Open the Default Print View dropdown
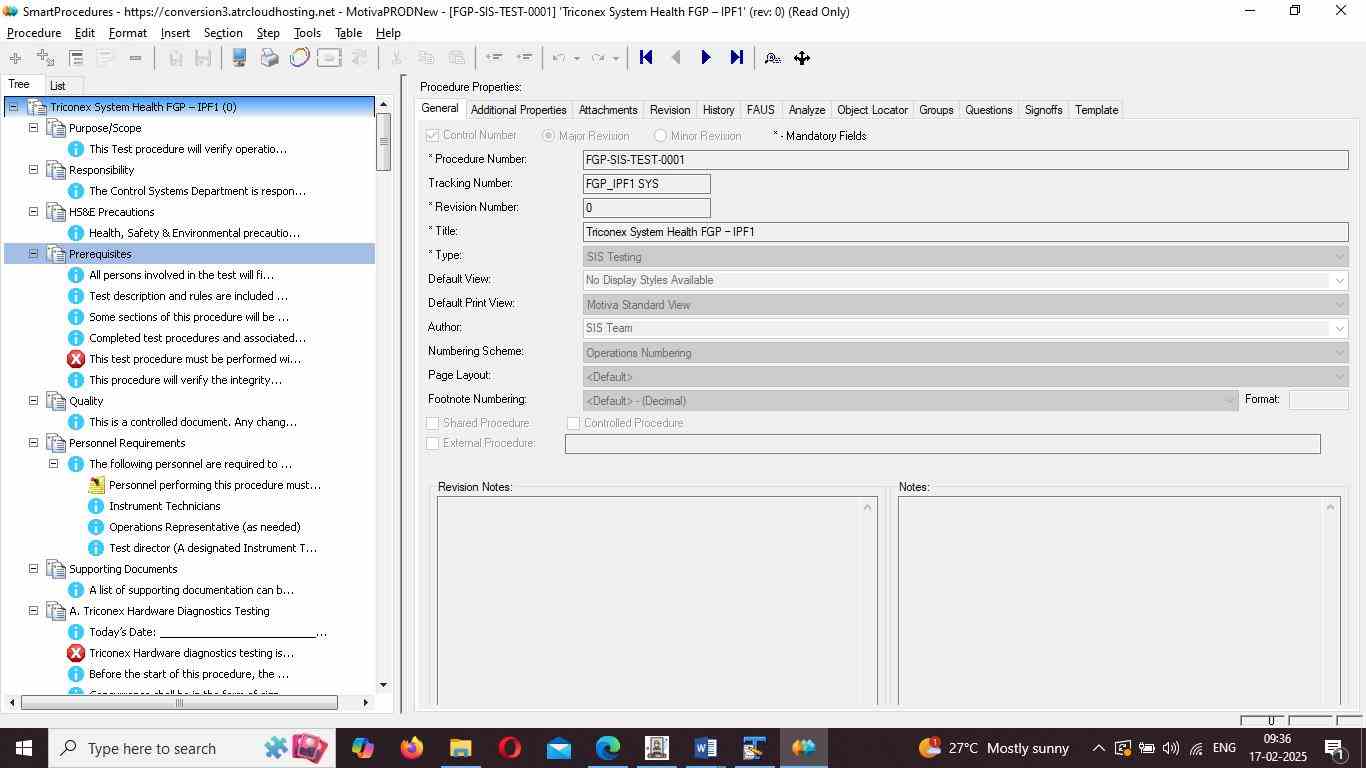The height and width of the screenshot is (768, 1366). pyautogui.click(x=965, y=305)
